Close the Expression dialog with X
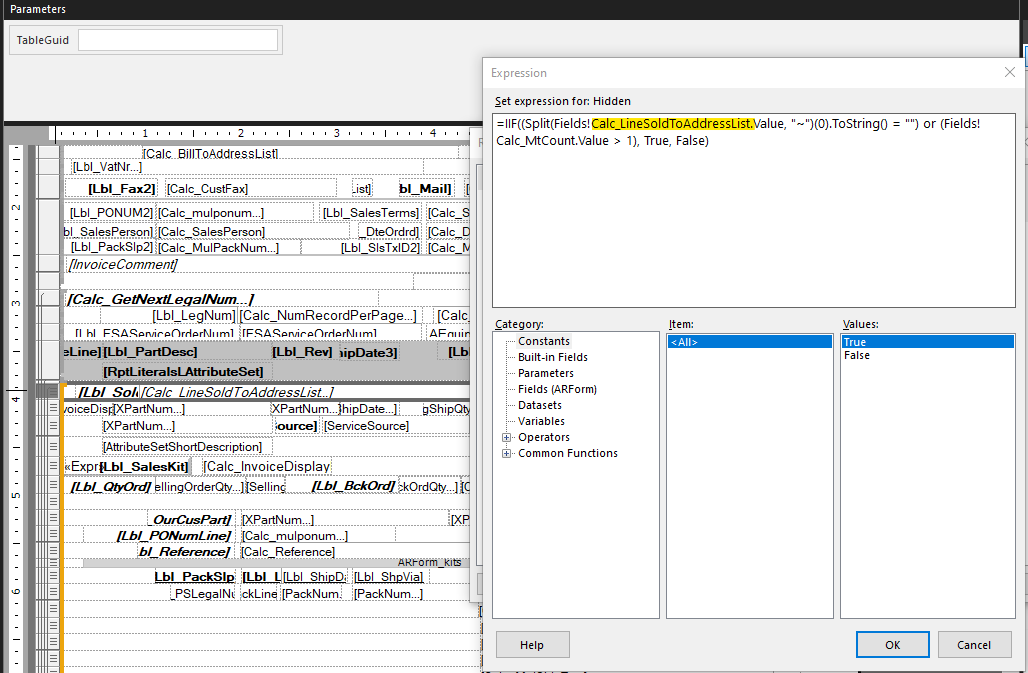 pos(1009,72)
